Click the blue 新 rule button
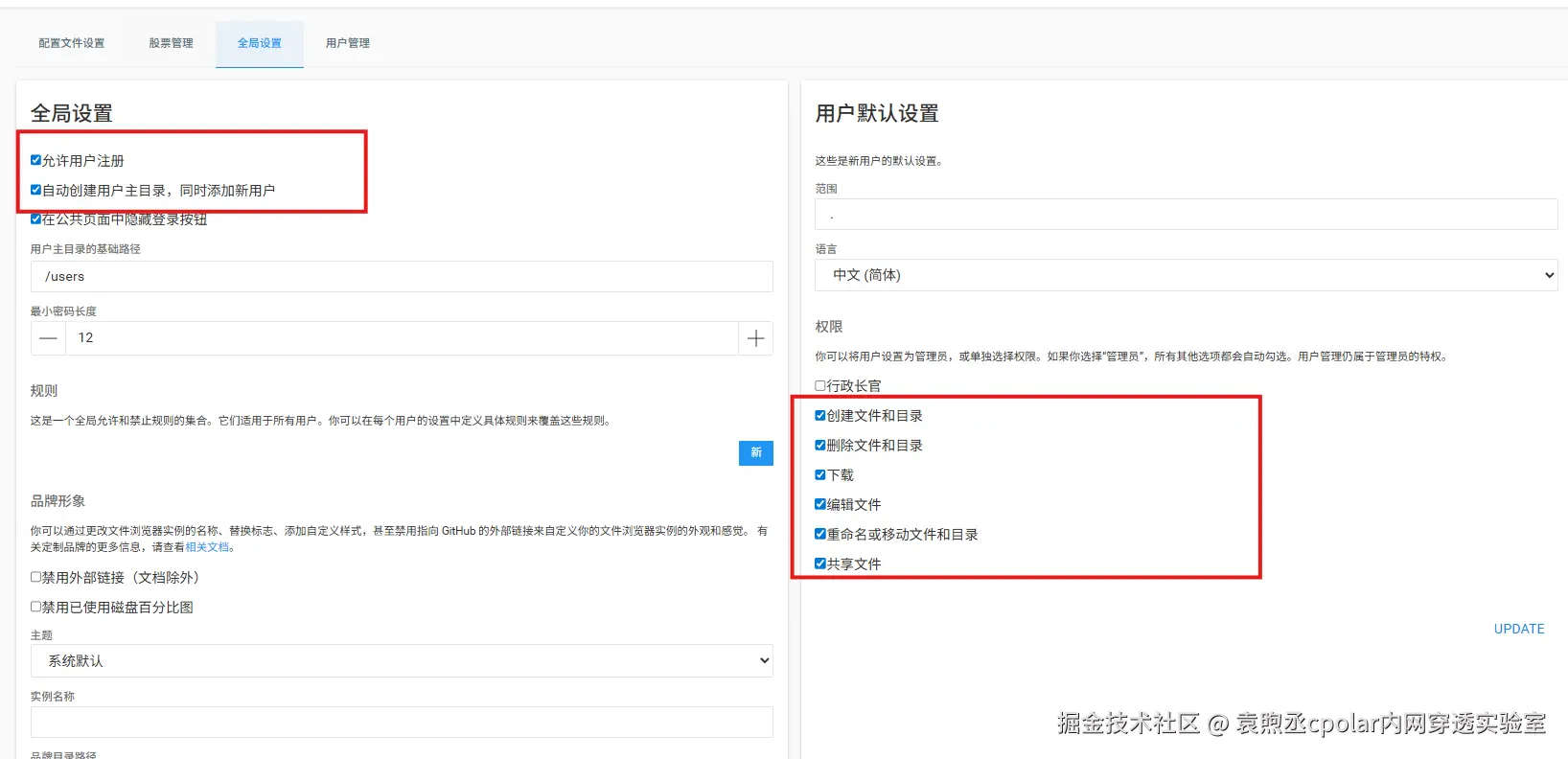This screenshot has height=759, width=1568. point(756,452)
